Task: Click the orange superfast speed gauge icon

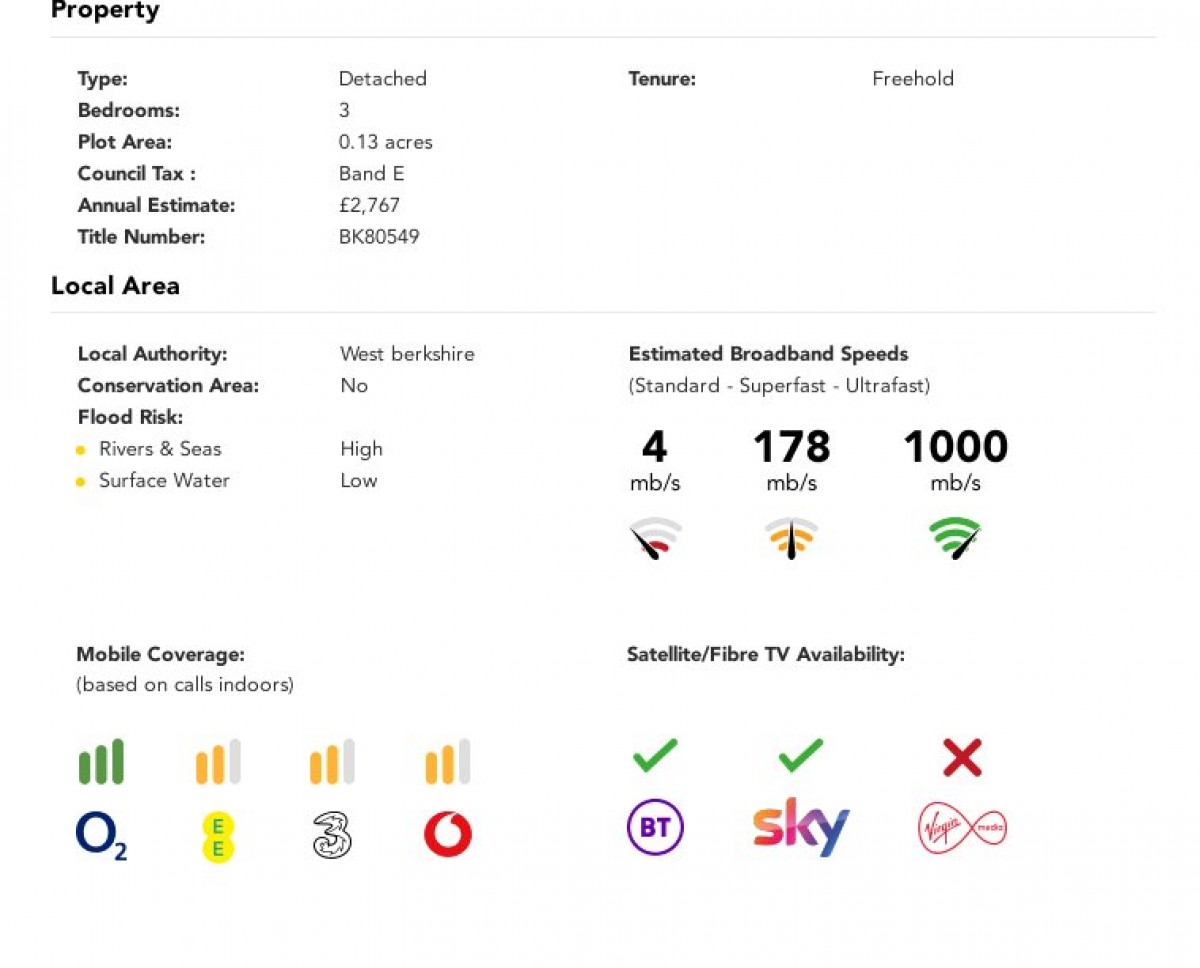Action: 791,538
